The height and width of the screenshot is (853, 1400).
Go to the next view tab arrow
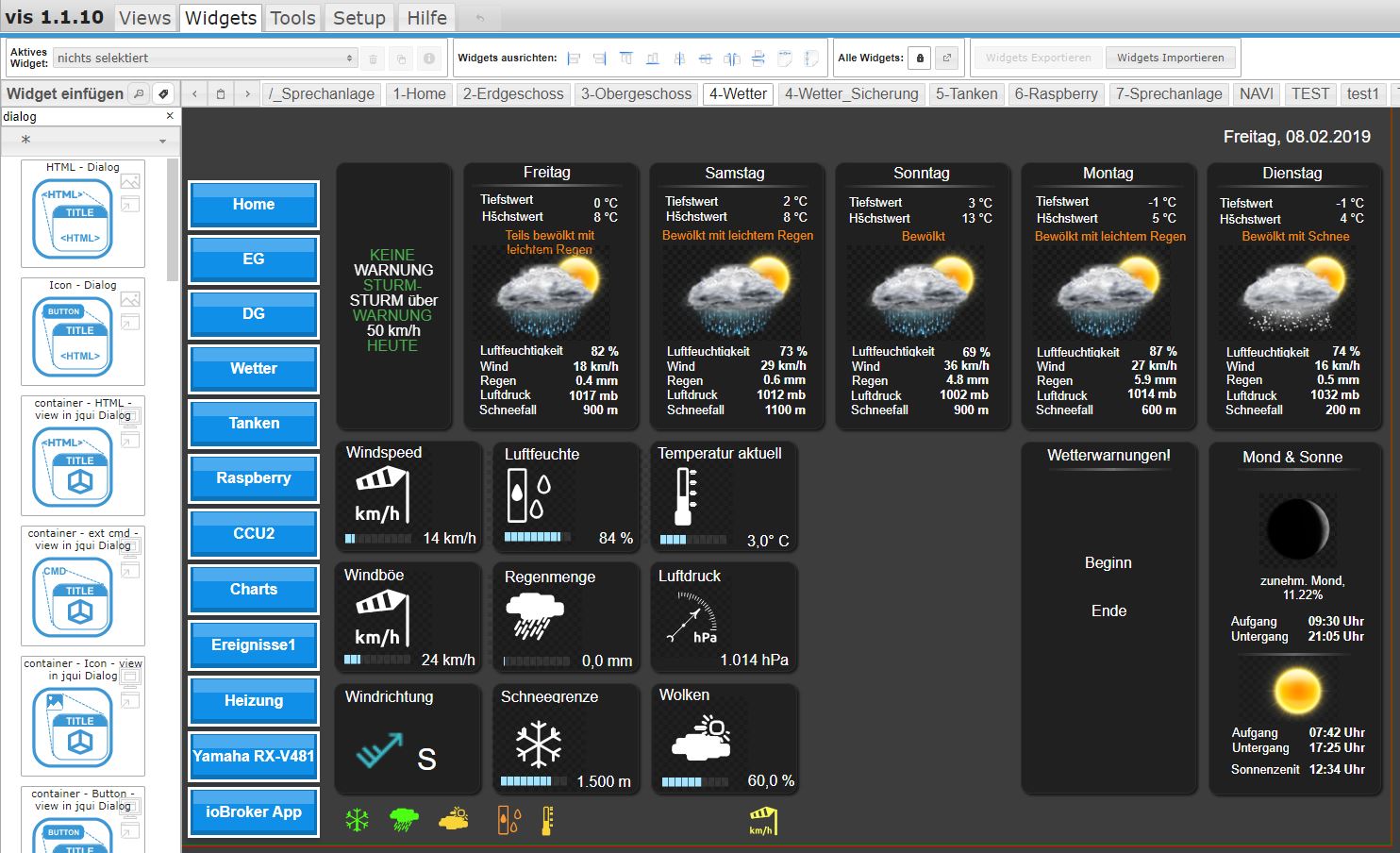tap(247, 93)
